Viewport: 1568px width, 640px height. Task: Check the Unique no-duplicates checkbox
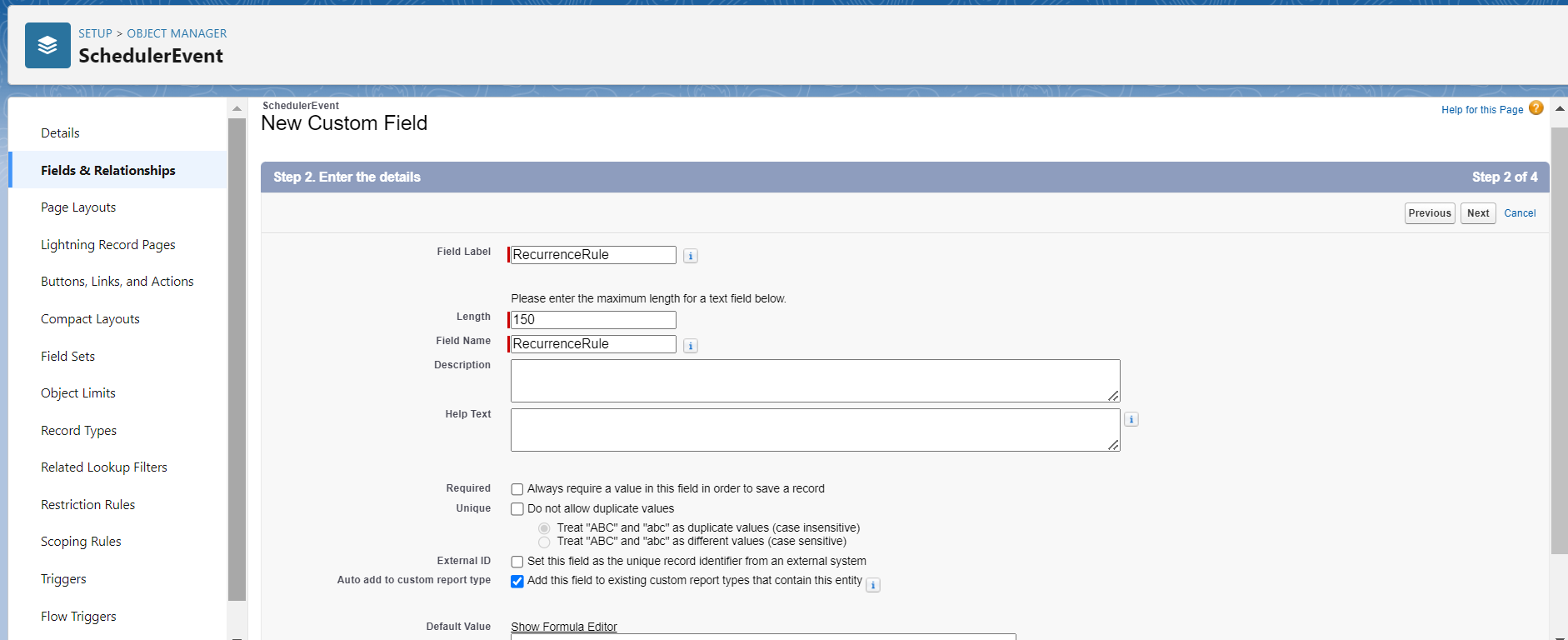[517, 509]
